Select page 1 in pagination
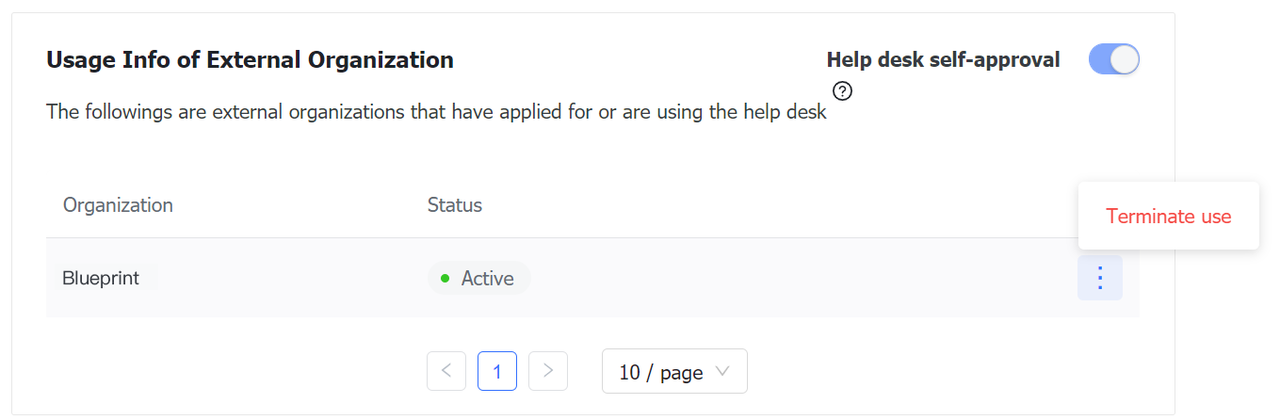 (497, 371)
